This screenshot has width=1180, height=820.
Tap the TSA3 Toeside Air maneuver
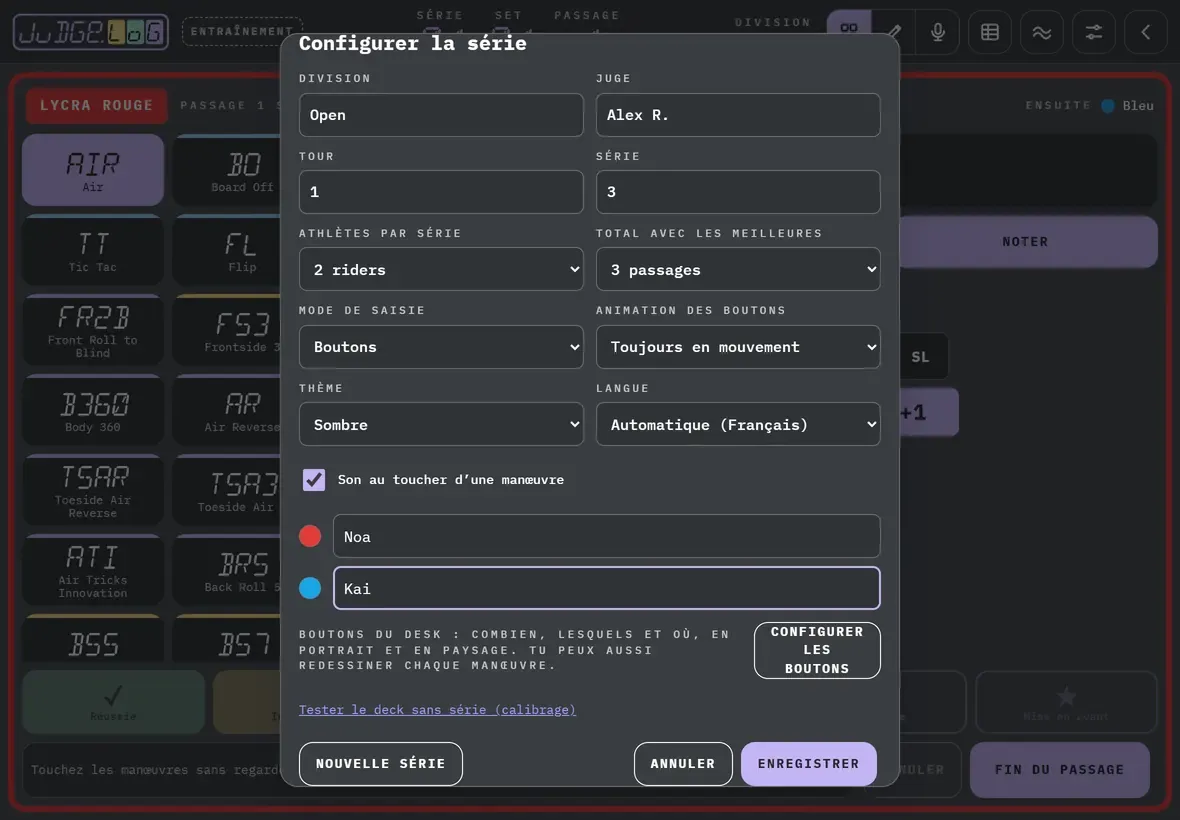click(x=227, y=490)
